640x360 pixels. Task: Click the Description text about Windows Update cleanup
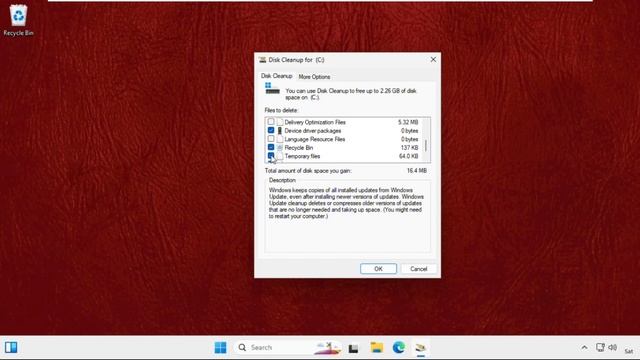[346, 203]
